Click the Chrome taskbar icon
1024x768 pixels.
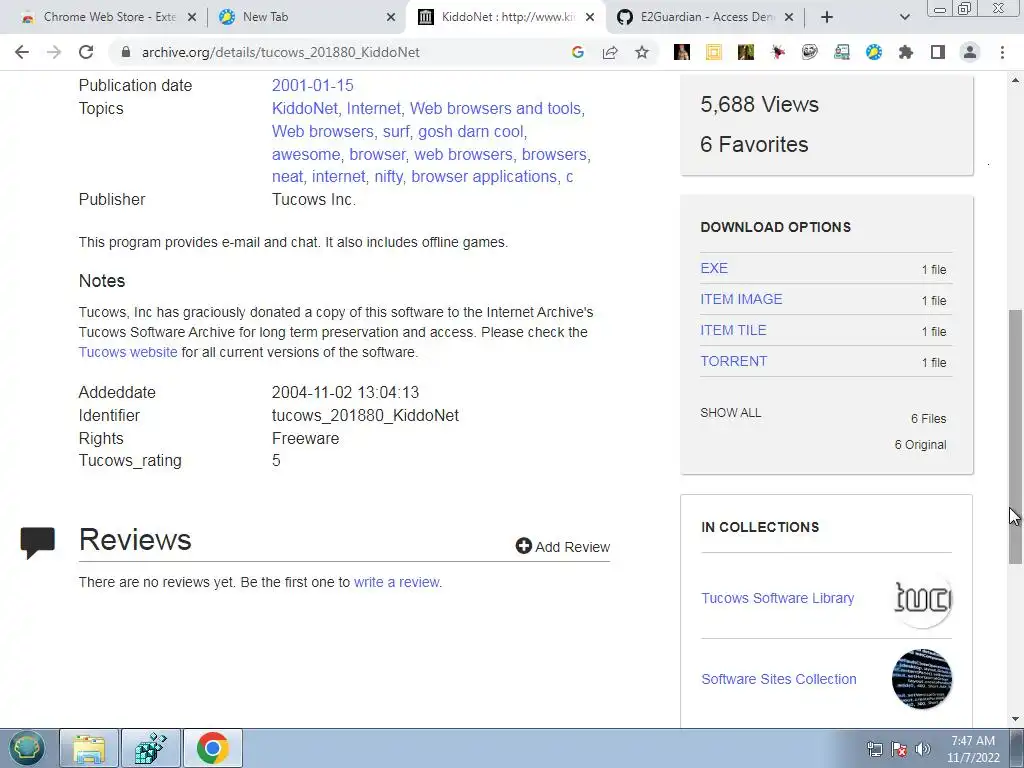[x=213, y=748]
